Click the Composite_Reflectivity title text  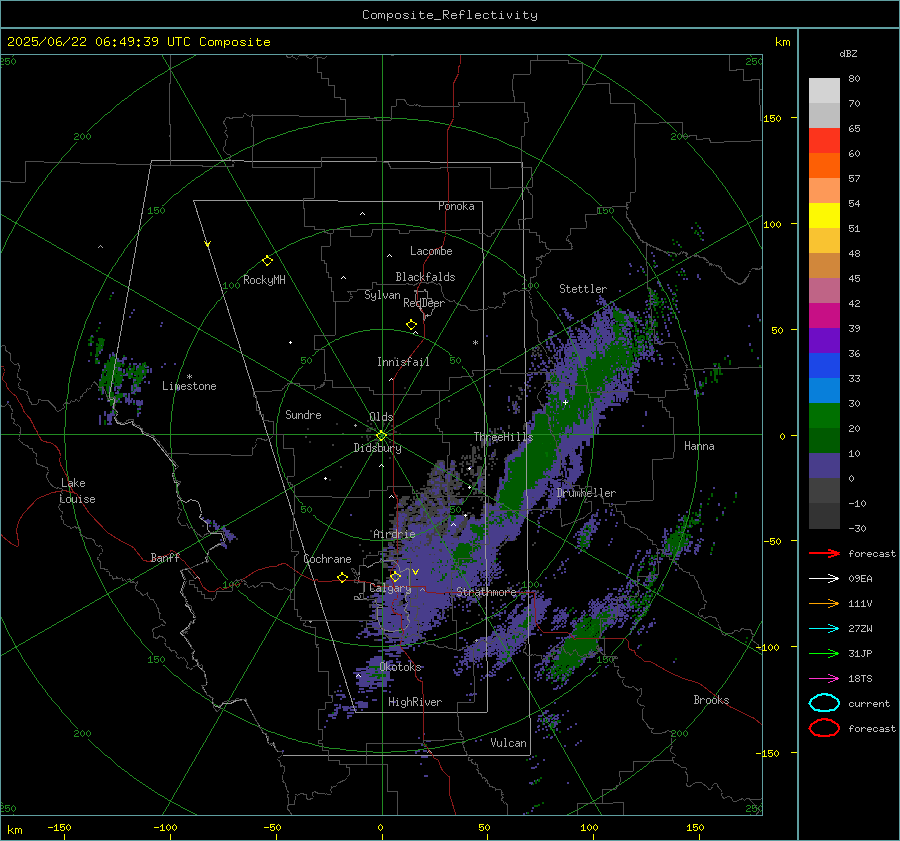point(450,15)
